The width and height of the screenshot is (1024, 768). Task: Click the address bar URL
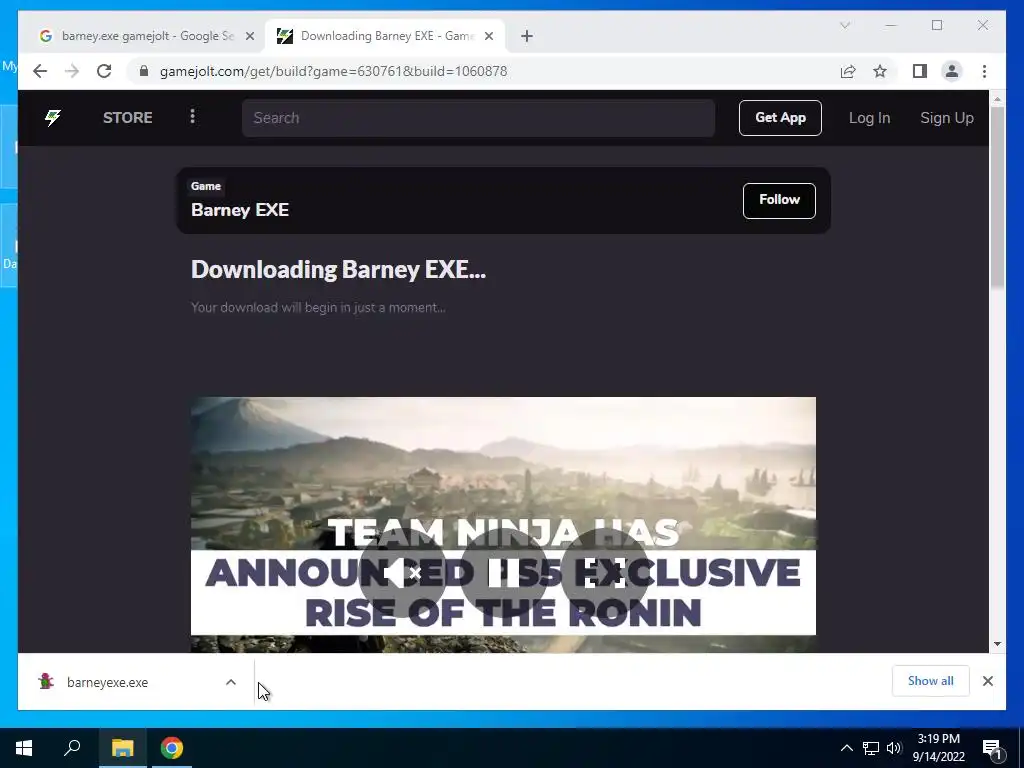pyautogui.click(x=333, y=71)
